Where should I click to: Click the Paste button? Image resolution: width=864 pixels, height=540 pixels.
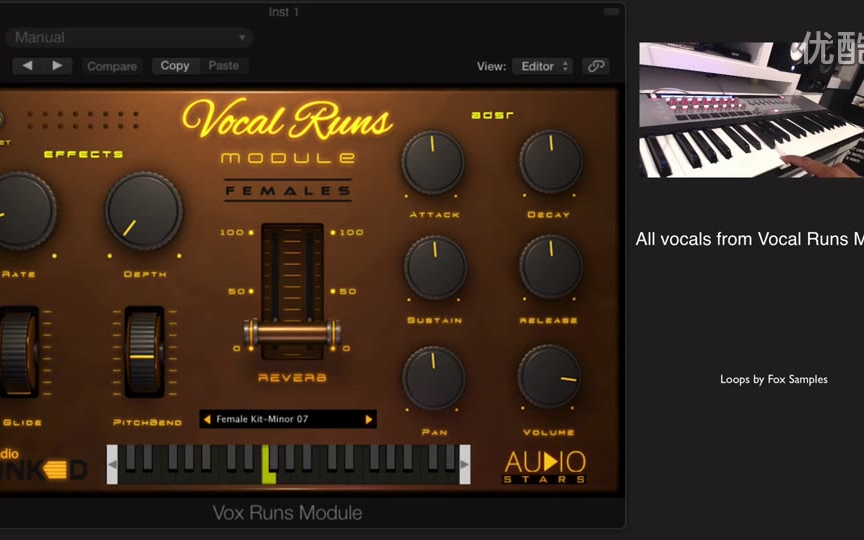click(x=224, y=66)
